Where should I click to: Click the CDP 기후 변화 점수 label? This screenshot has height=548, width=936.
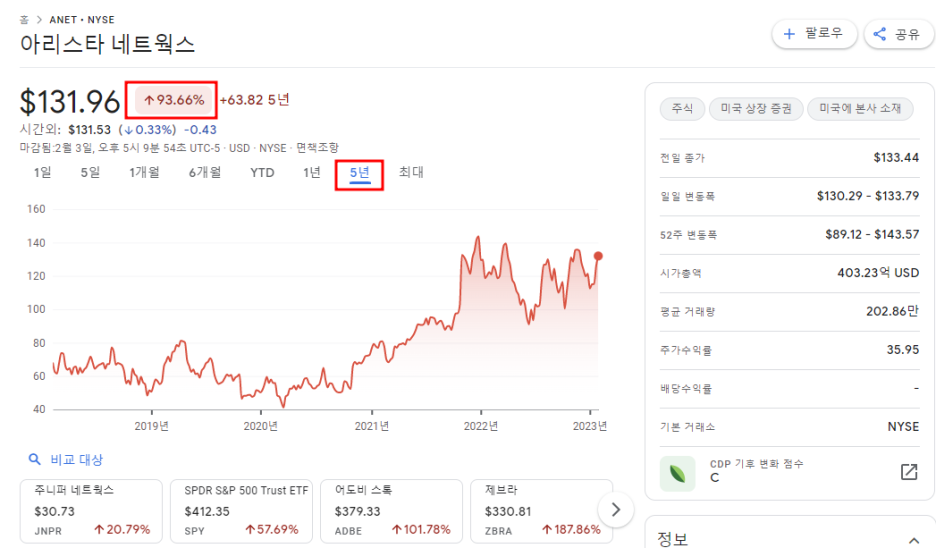tap(756, 464)
